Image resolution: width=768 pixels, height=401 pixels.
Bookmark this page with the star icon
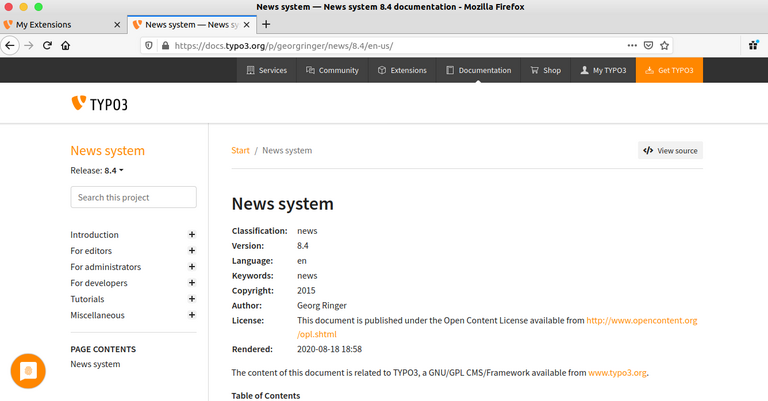tap(665, 45)
